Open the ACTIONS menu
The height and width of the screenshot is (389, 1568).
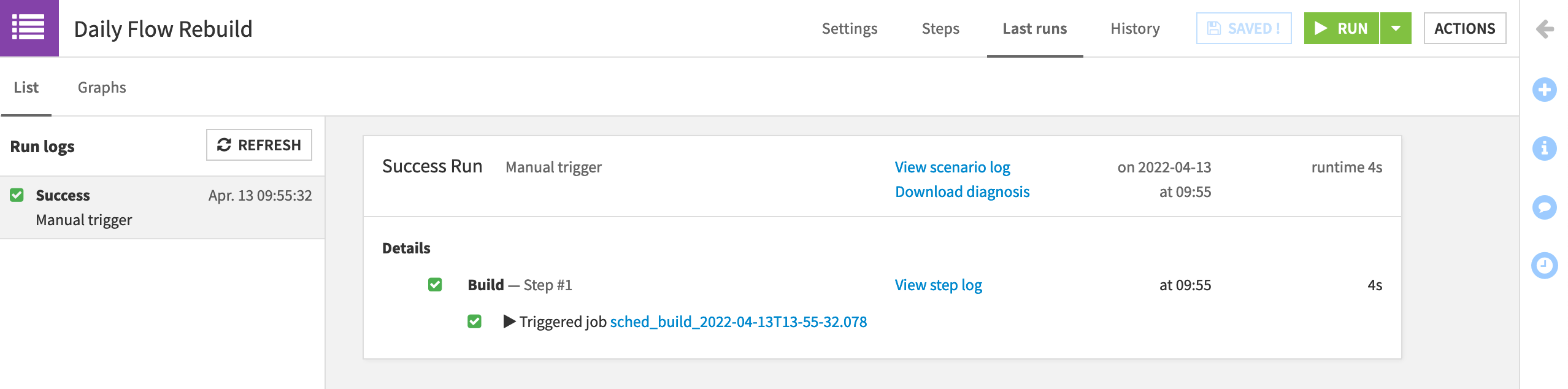1464,29
